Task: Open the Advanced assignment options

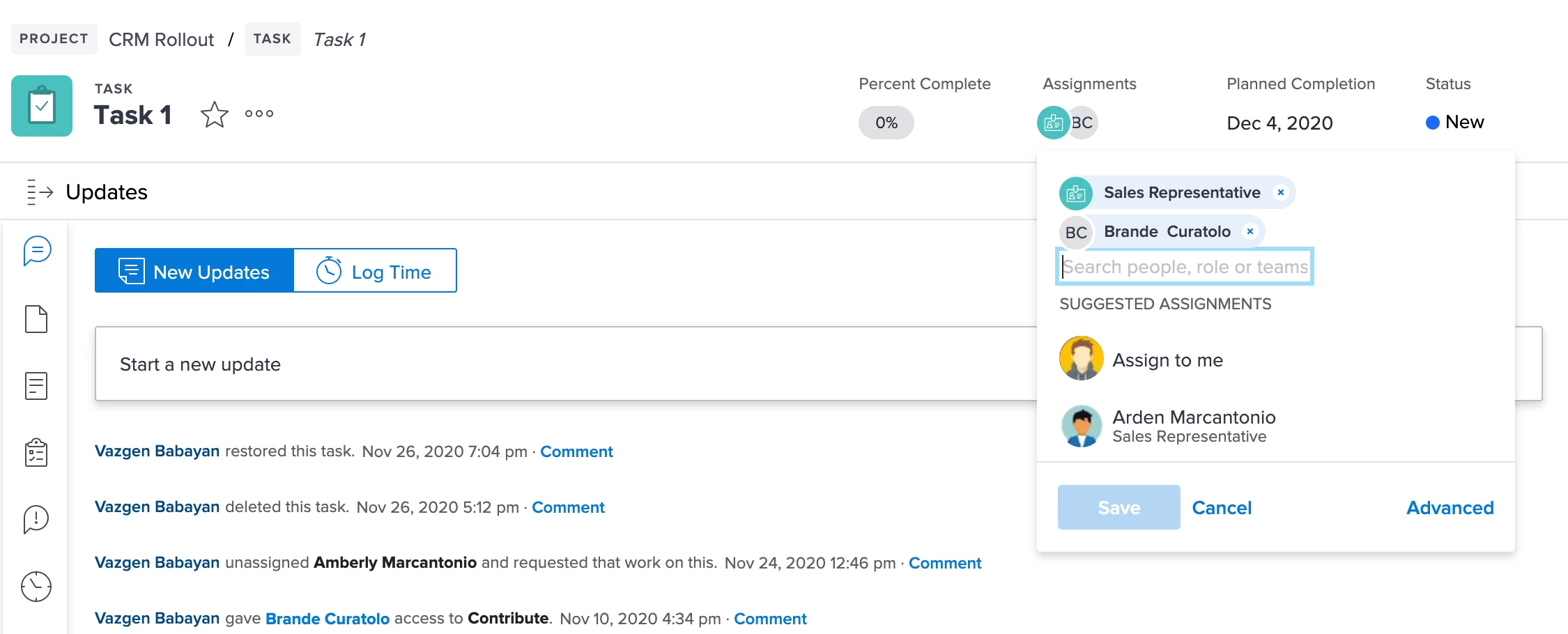Action: 1450,508
